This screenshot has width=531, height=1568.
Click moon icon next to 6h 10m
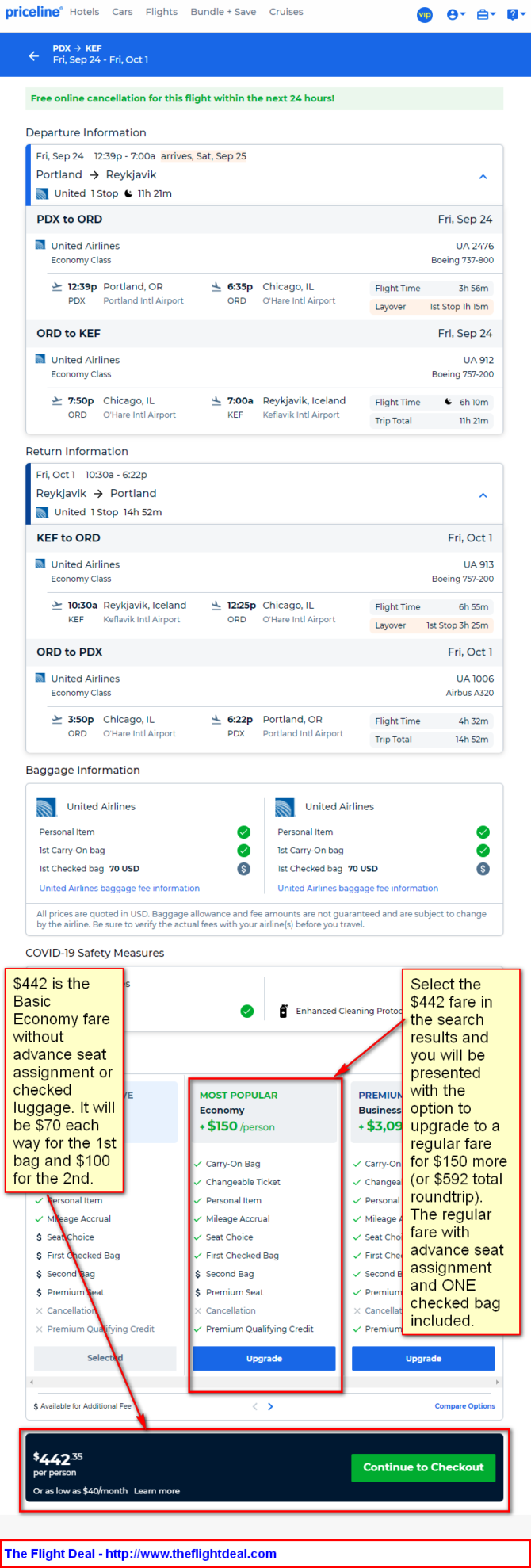pyautogui.click(x=449, y=402)
